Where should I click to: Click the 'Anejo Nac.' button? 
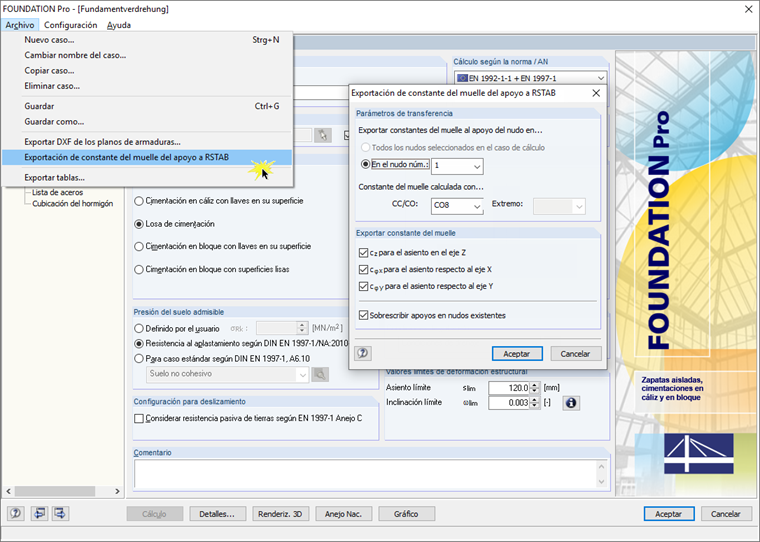pos(343,514)
